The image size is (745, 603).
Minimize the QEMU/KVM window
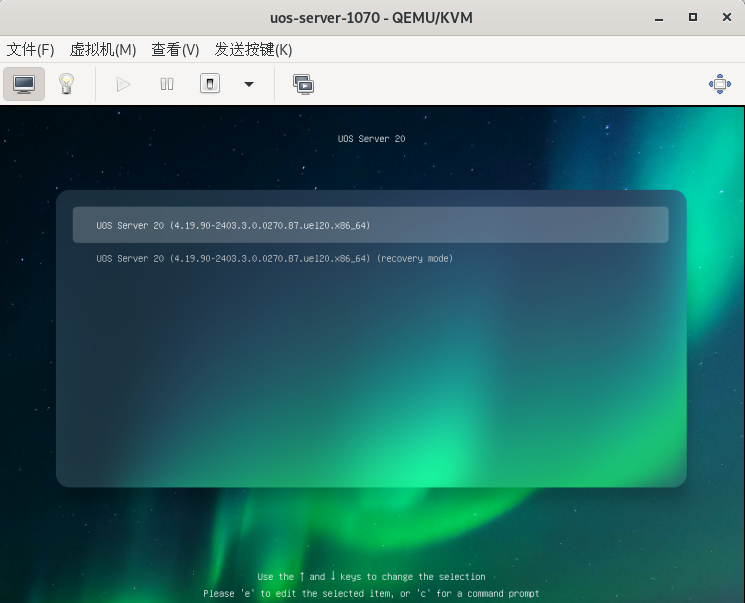[659, 18]
